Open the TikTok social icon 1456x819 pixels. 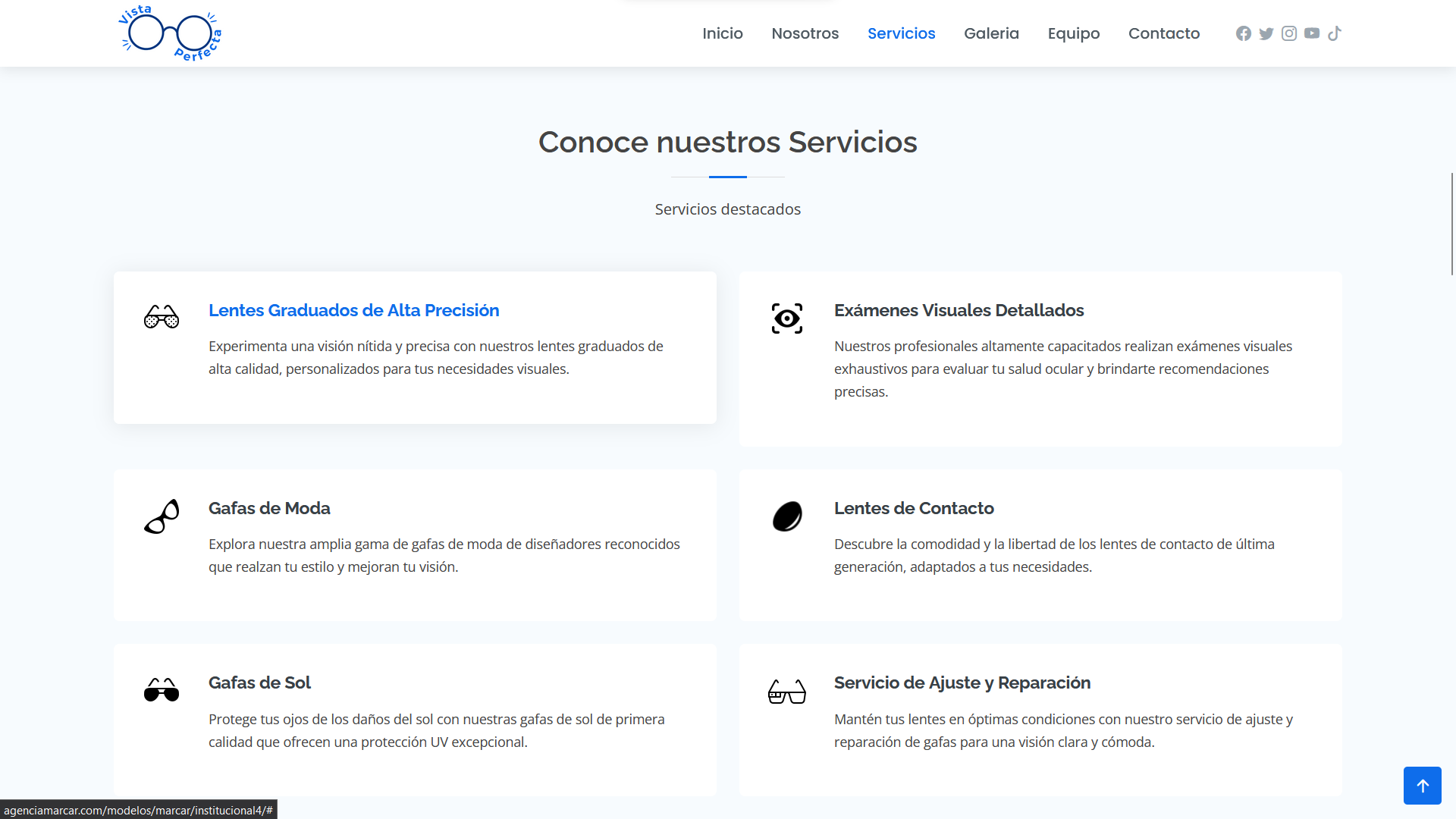coord(1335,33)
